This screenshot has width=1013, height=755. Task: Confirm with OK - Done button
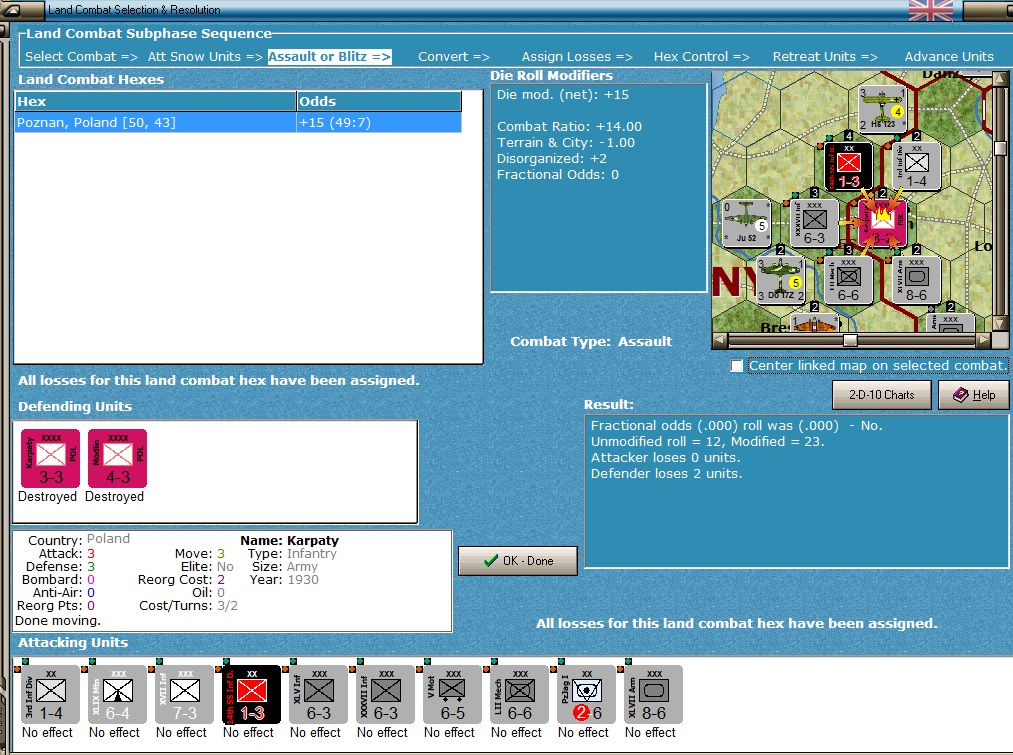coord(518,561)
